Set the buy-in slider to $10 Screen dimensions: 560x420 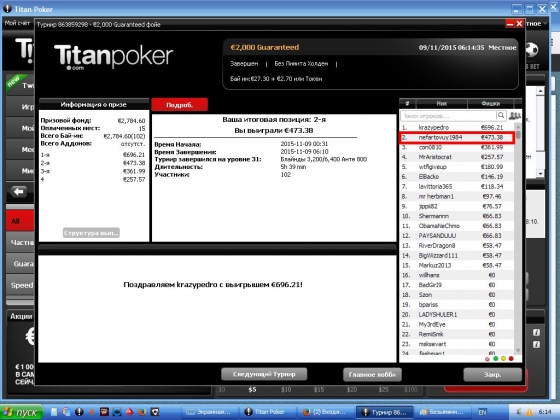pyautogui.click(x=286, y=390)
